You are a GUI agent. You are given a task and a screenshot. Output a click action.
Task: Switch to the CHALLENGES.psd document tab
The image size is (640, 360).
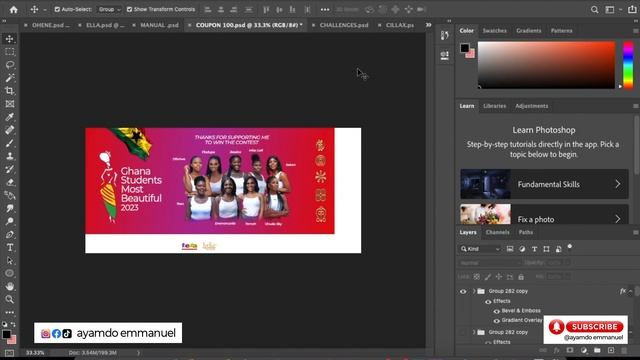pos(344,25)
